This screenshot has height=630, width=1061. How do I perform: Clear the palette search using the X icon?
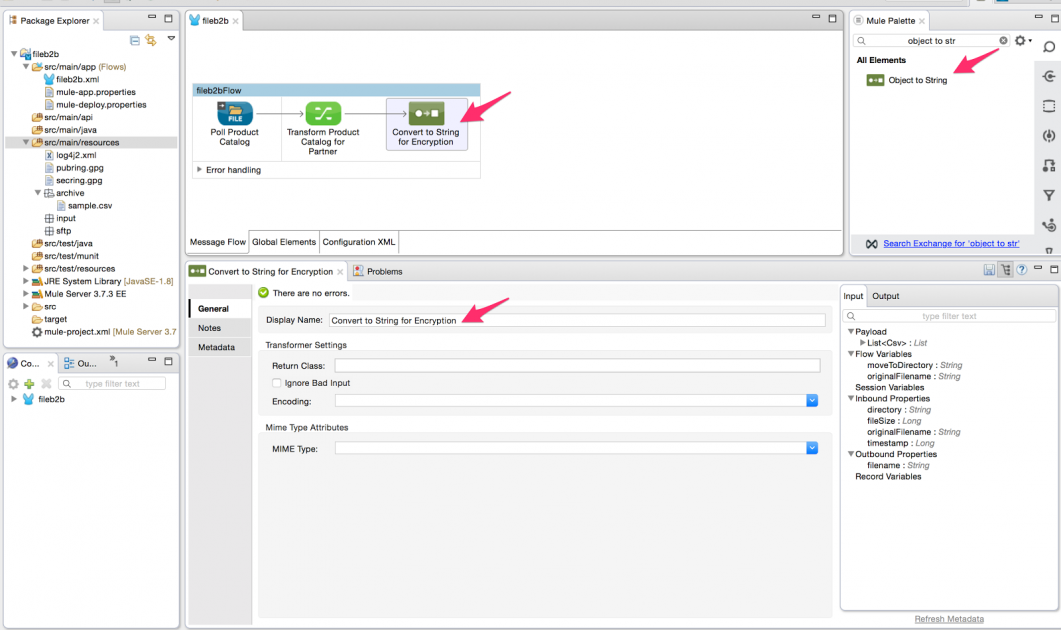pos(1003,42)
